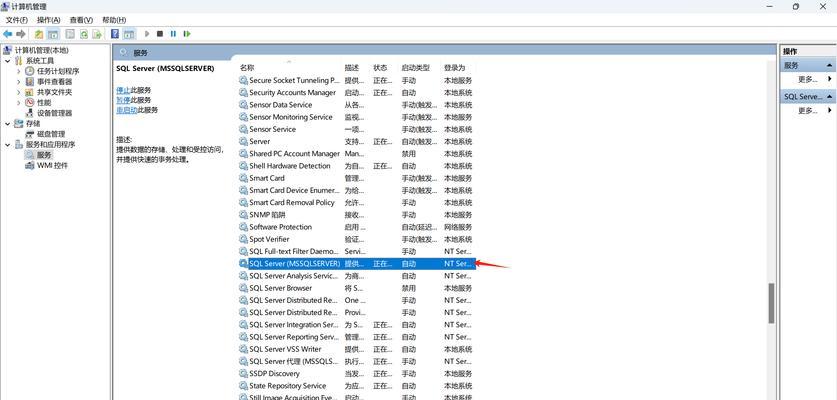Click gear icon of Security Accounts Manager

(x=243, y=92)
